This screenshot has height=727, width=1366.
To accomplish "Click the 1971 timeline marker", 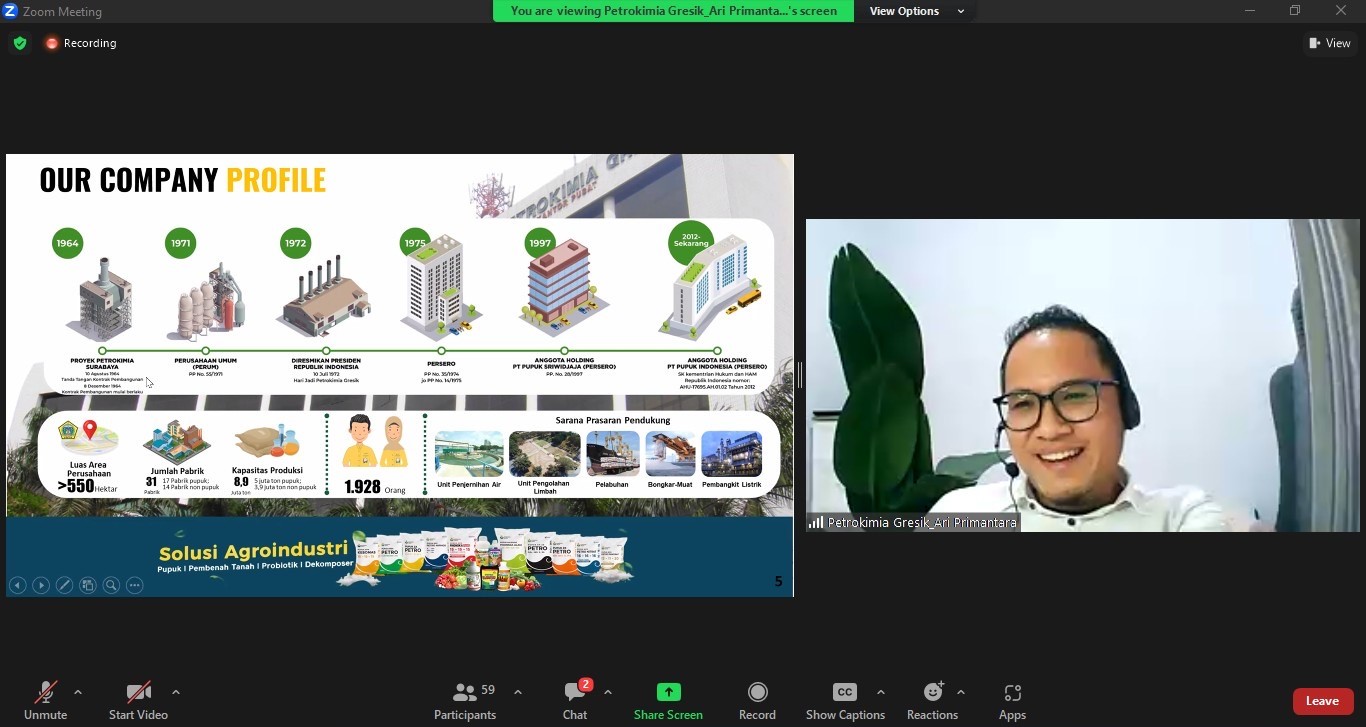I will pos(181,243).
